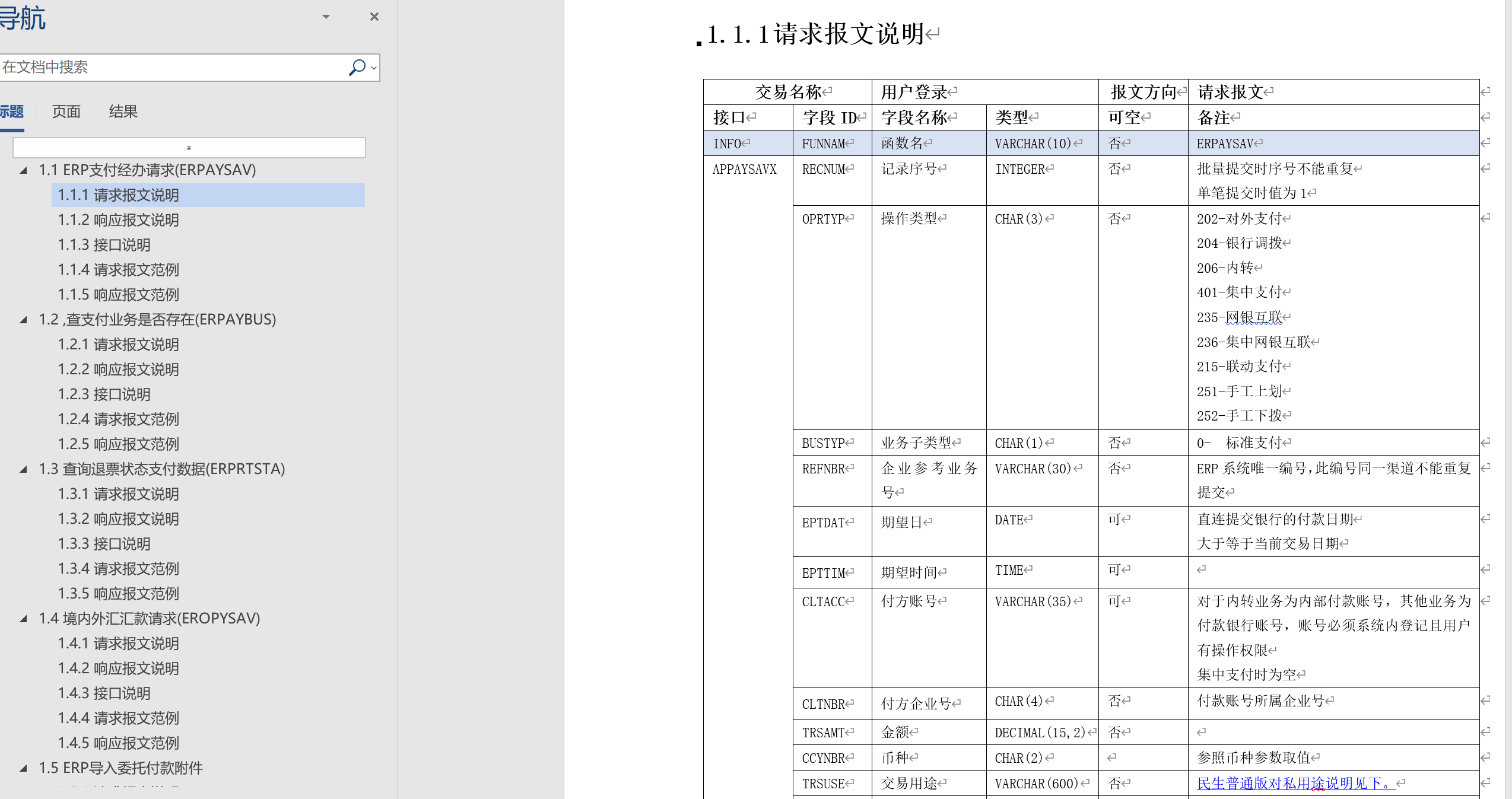Go to 1.1.3 接口说明 heading
Image resolution: width=1512 pixels, height=799 pixels.
click(x=104, y=245)
